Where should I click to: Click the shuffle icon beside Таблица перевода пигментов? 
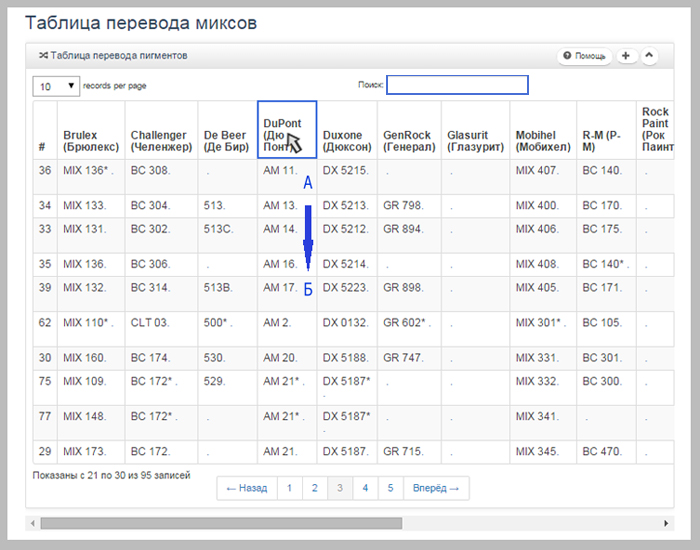point(43,55)
